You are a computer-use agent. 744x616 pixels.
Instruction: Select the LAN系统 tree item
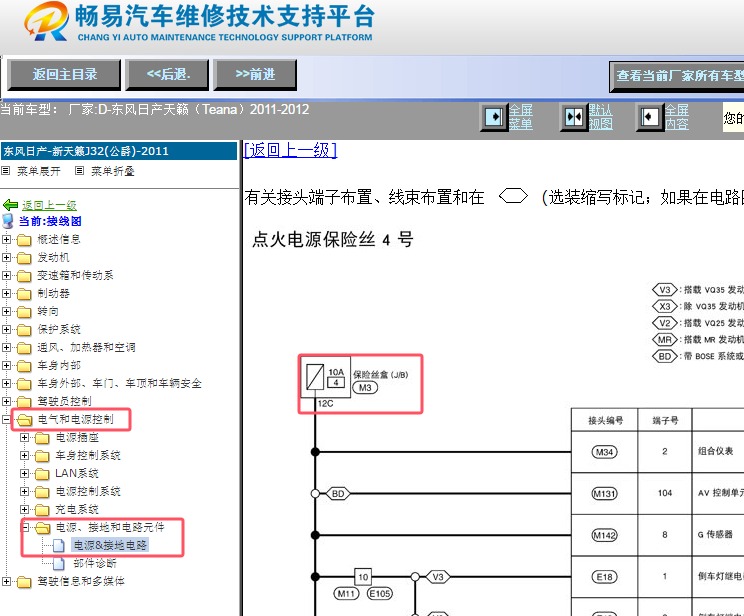coord(77,474)
